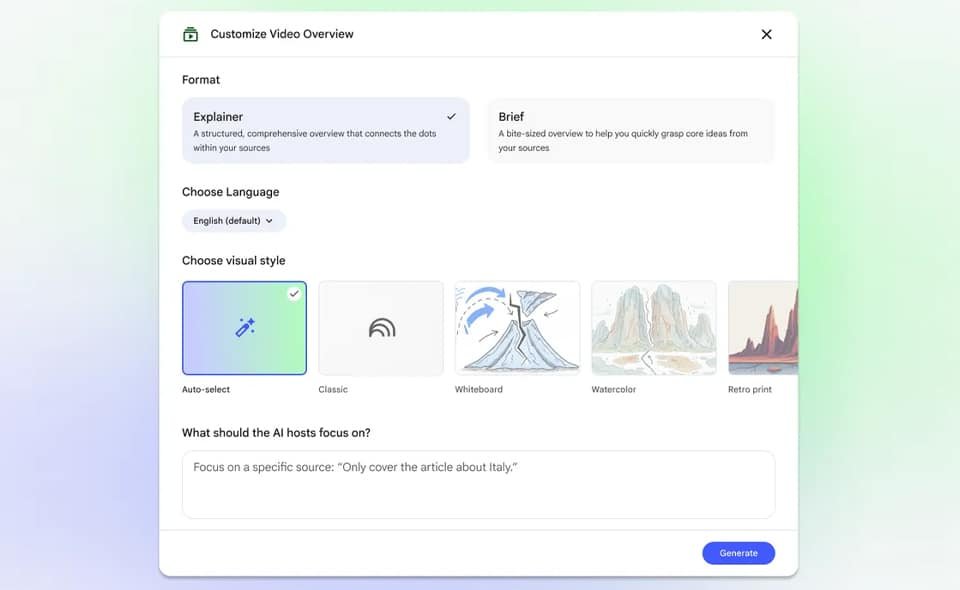The height and width of the screenshot is (590, 960).
Task: Select the Watercolor visual style thumbnail
Action: 654,328
